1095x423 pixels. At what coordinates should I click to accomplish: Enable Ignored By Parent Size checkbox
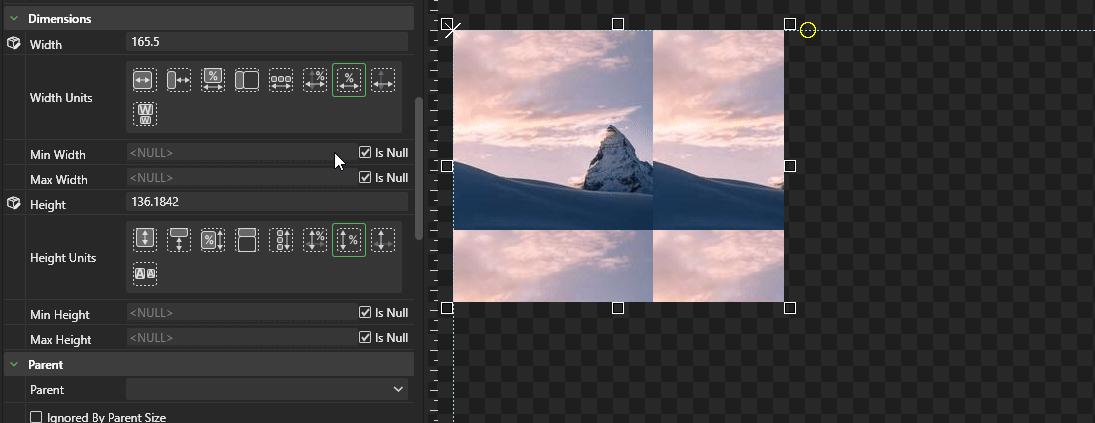coord(36,417)
